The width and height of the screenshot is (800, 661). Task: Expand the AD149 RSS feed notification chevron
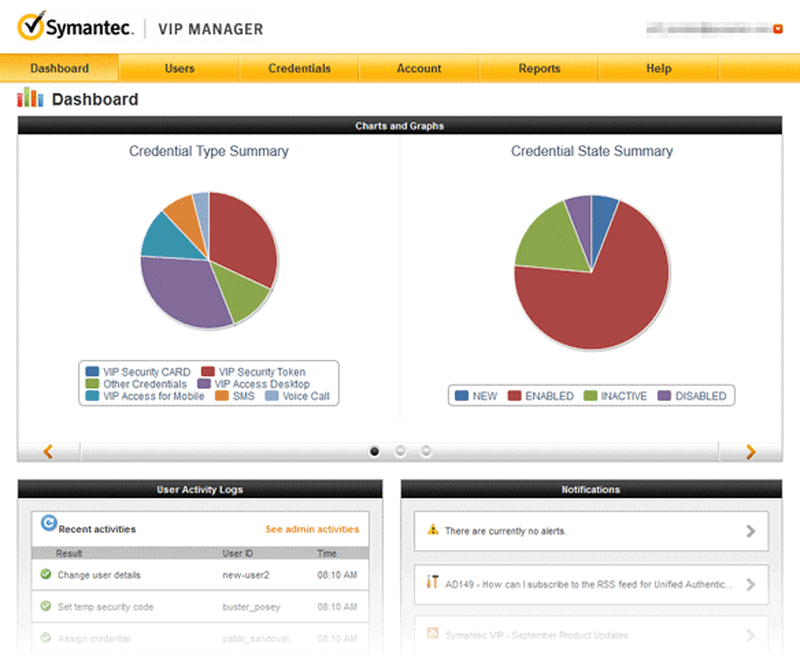point(750,584)
